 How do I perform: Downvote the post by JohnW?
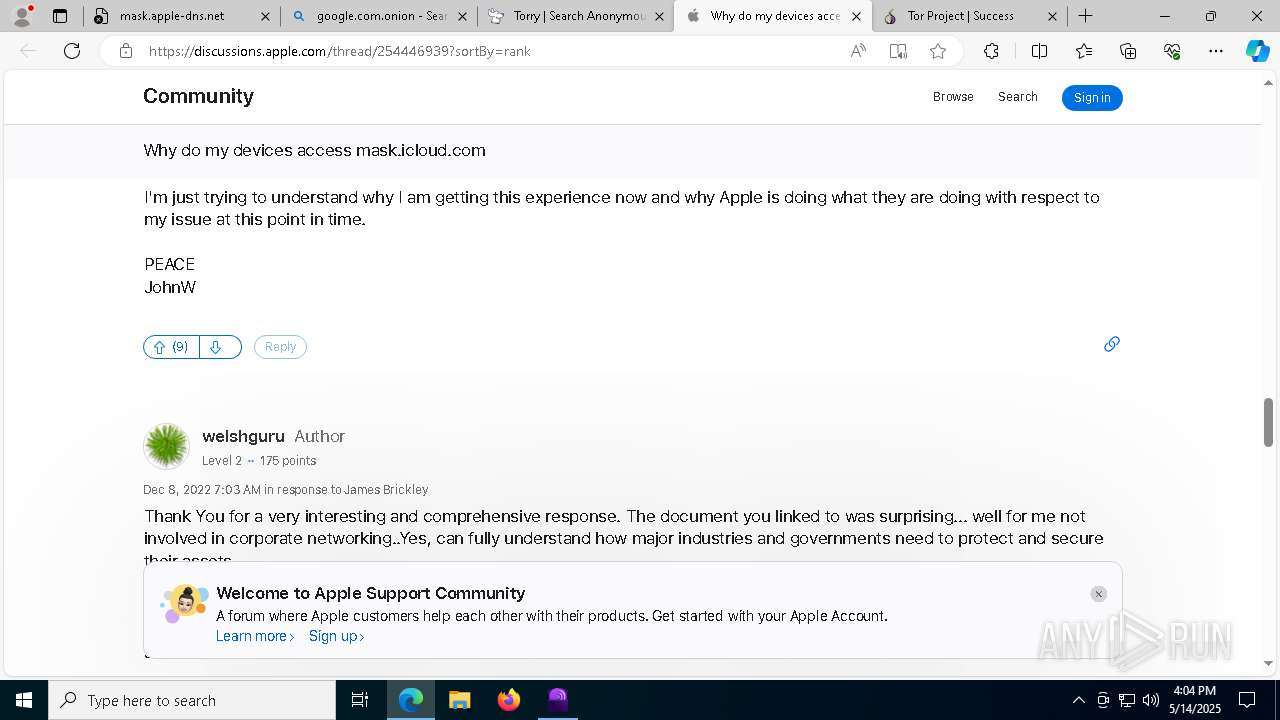220,347
